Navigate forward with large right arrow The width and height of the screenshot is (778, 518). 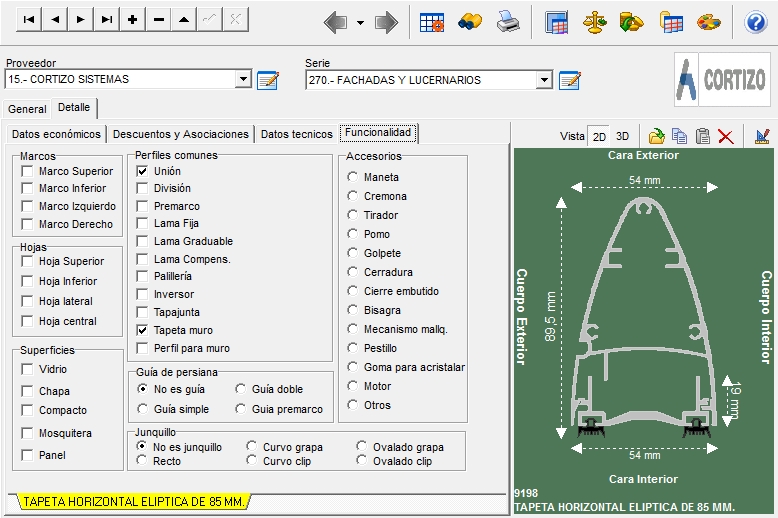[x=387, y=22]
